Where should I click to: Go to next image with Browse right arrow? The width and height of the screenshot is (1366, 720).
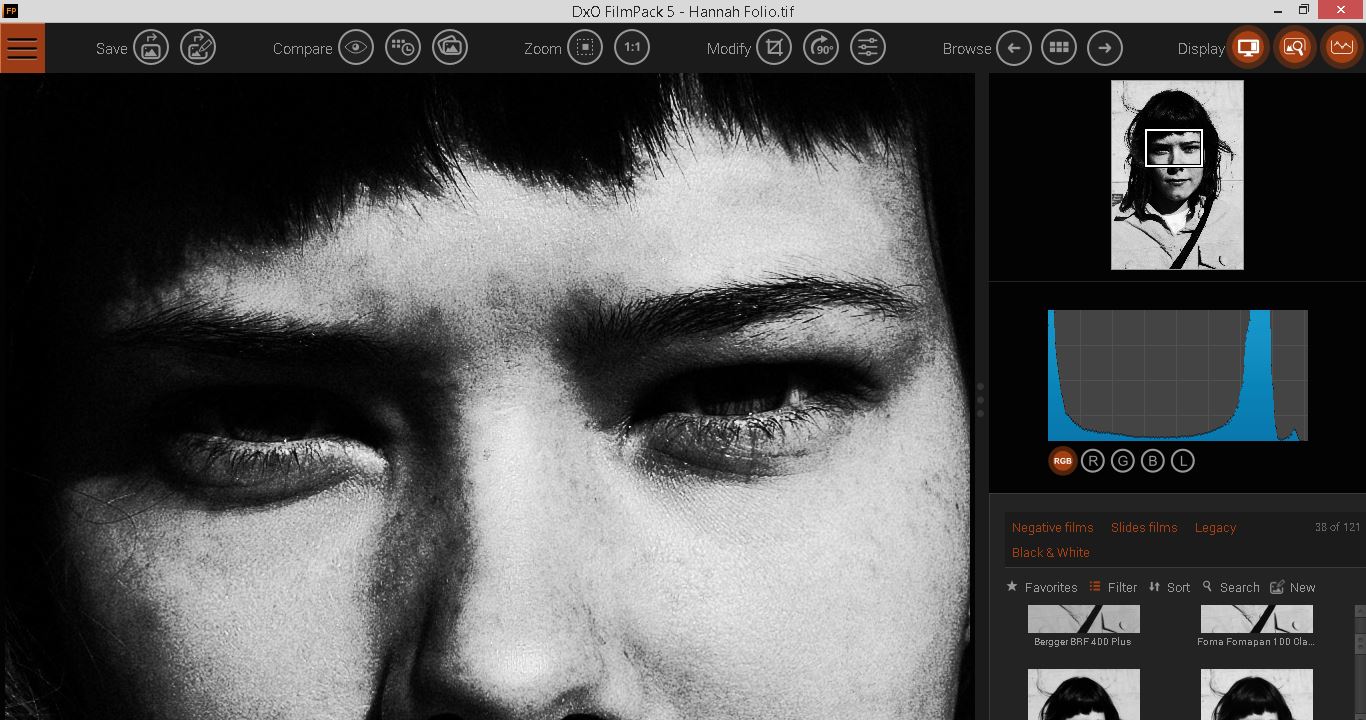pos(1104,48)
